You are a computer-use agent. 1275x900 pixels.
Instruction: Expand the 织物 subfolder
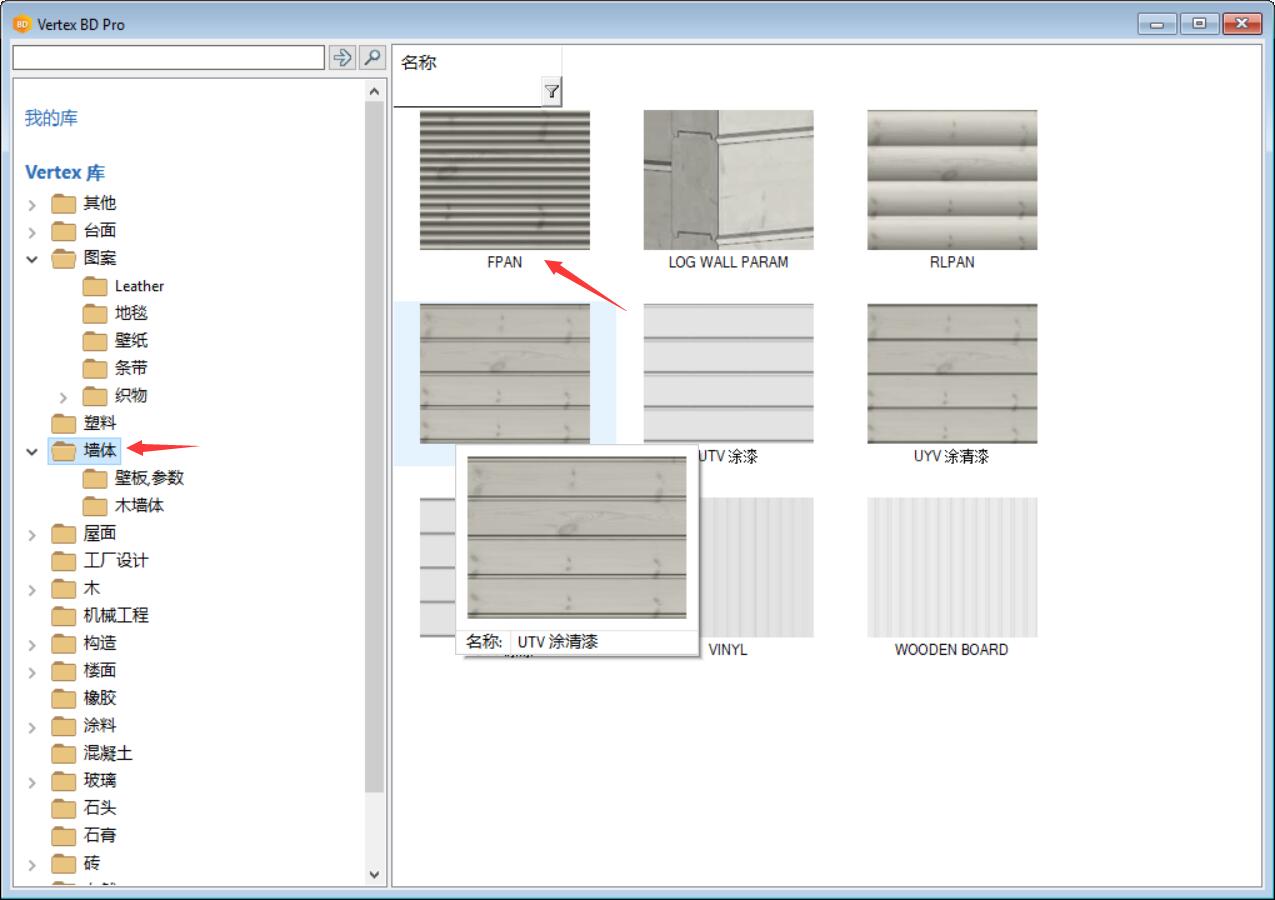pyautogui.click(x=63, y=397)
